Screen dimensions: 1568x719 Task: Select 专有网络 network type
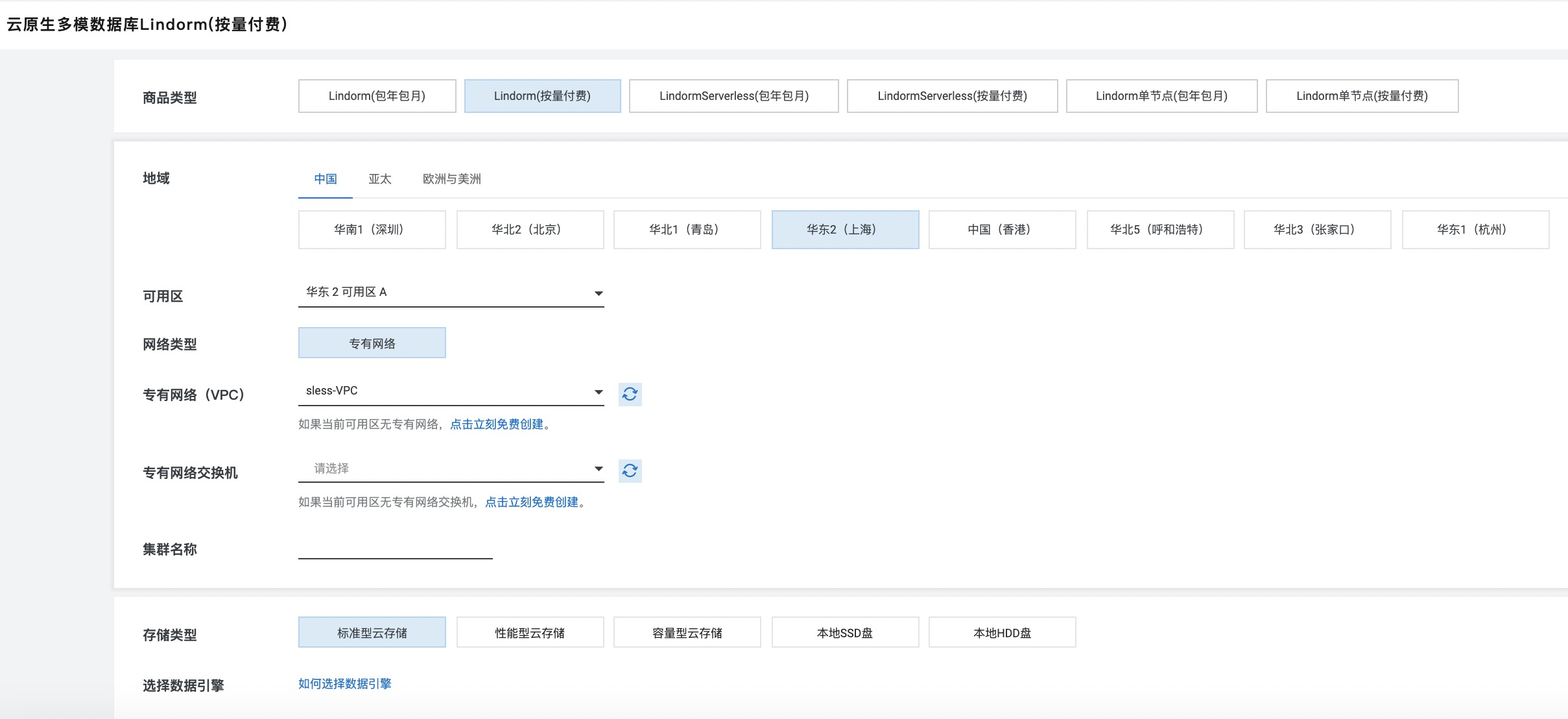click(372, 343)
